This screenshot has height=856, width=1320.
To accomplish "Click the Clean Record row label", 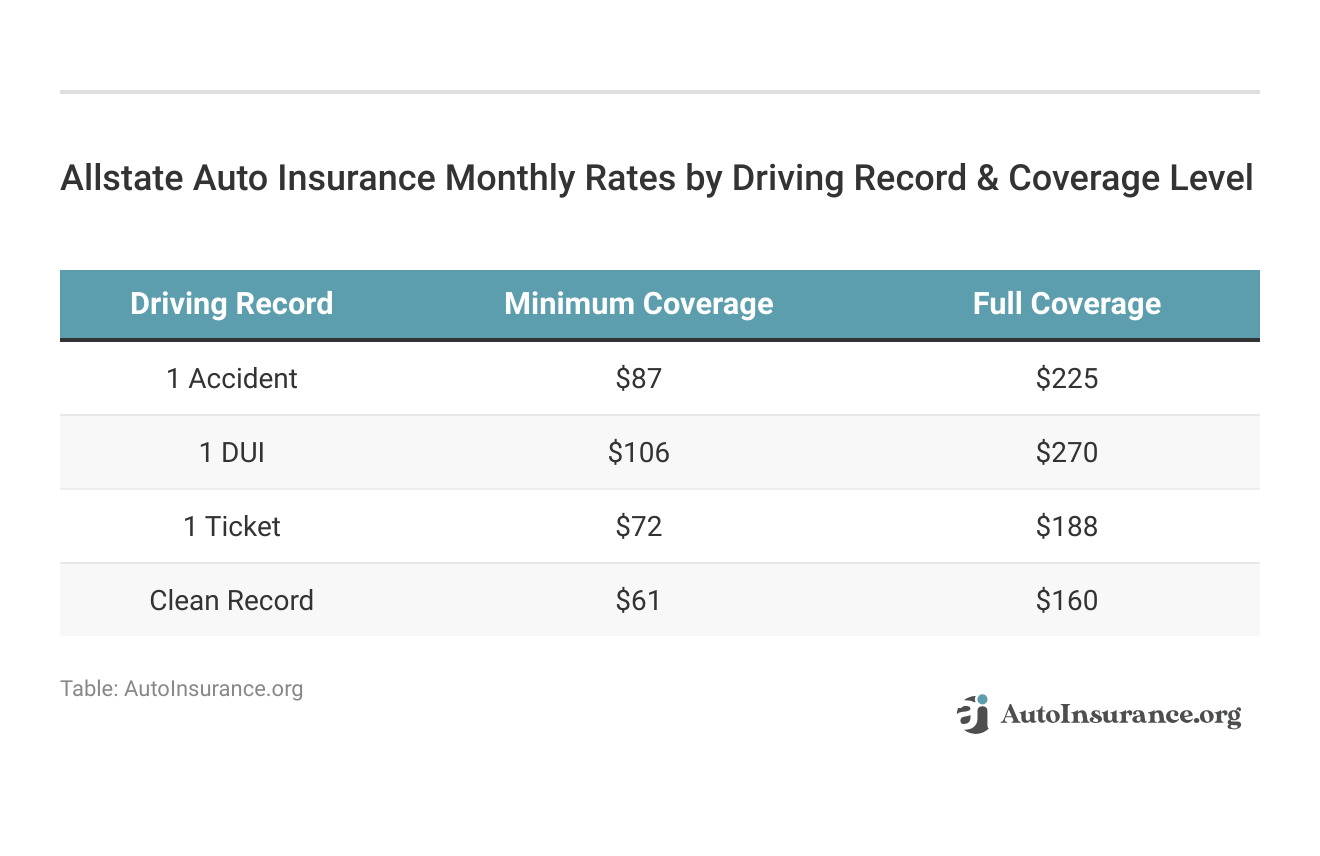I will 231,600.
